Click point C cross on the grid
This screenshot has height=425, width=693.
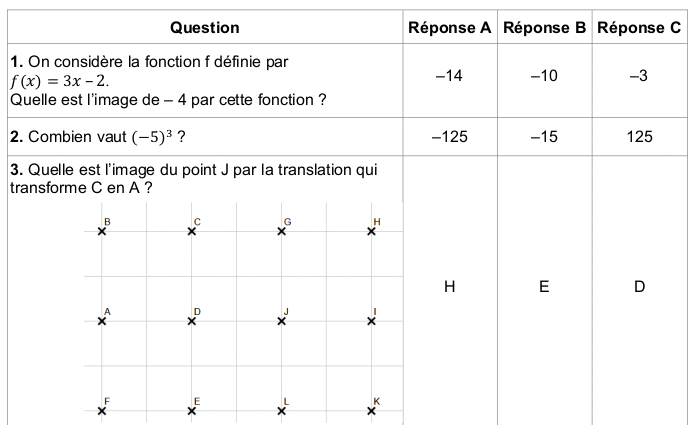tap(192, 231)
